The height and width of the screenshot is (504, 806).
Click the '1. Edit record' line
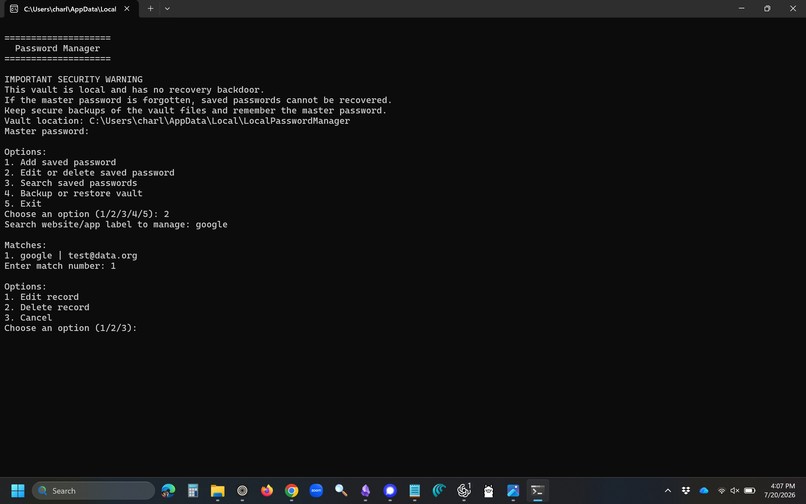[x=42, y=297]
